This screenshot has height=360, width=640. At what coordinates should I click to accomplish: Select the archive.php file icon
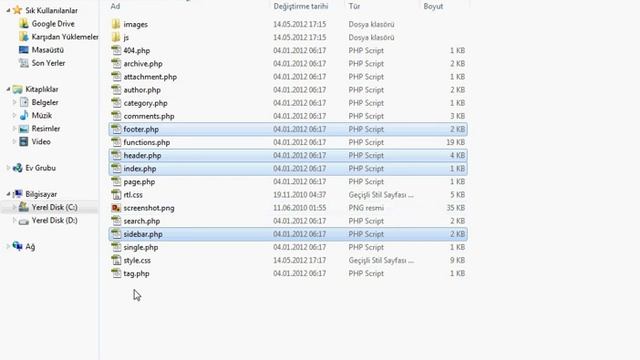click(116, 63)
